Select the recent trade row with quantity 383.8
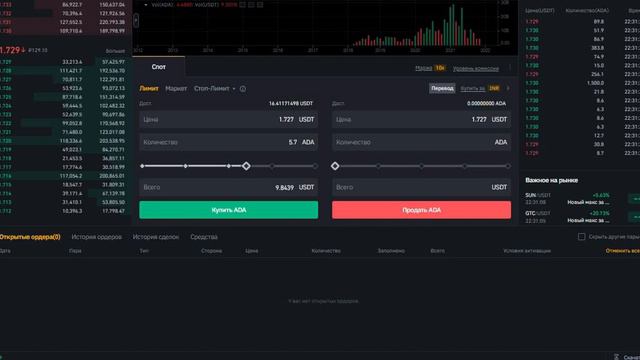The height and width of the screenshot is (360, 640). click(582, 48)
